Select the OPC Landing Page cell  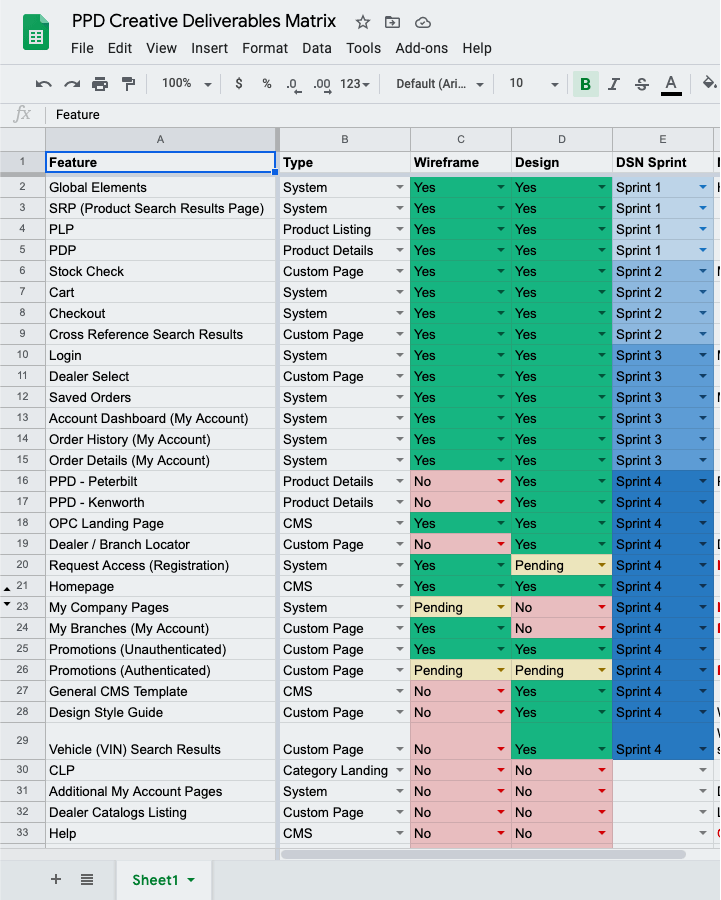click(161, 523)
